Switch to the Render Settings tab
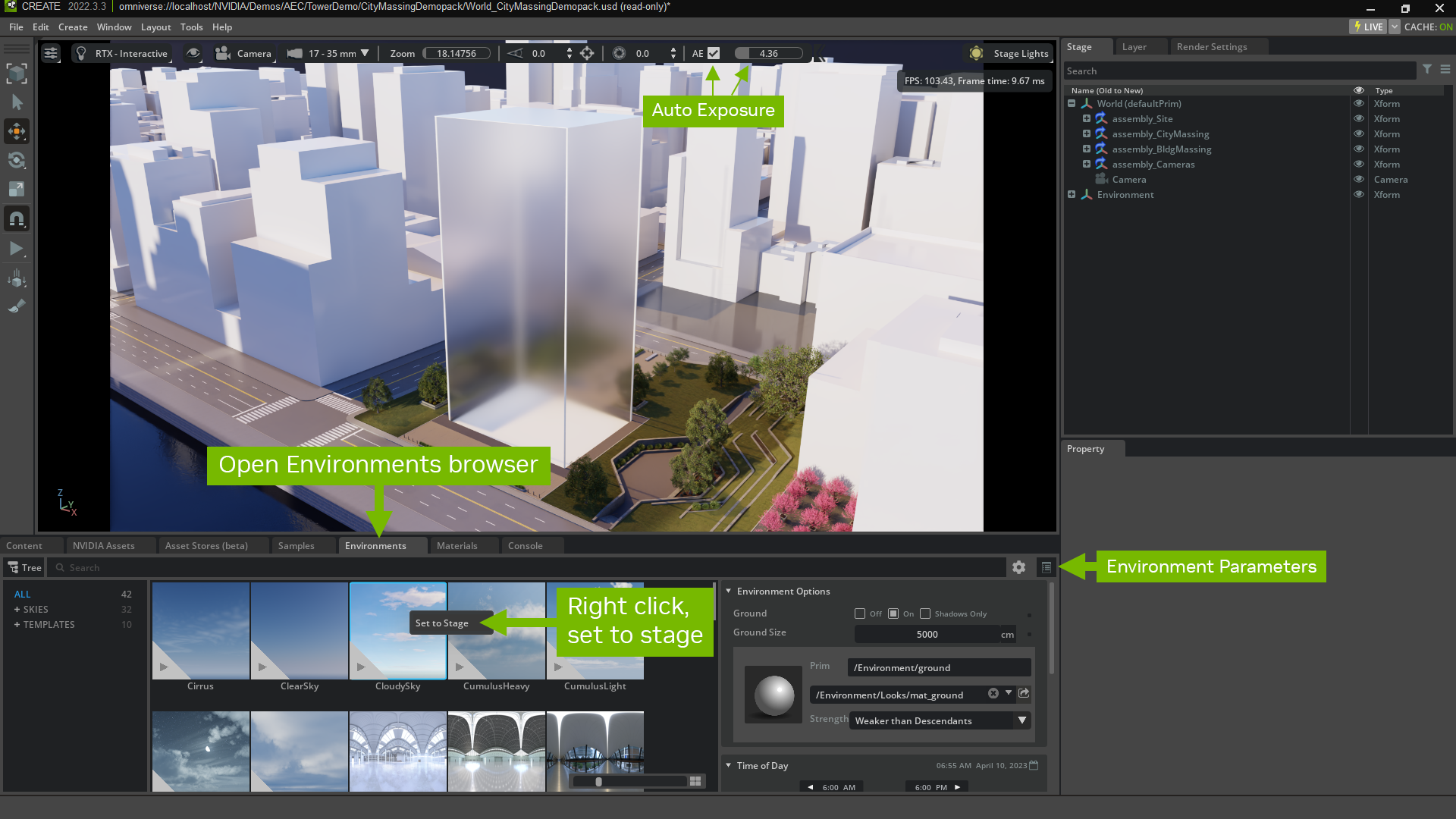The width and height of the screenshot is (1456, 819). 1212,47
